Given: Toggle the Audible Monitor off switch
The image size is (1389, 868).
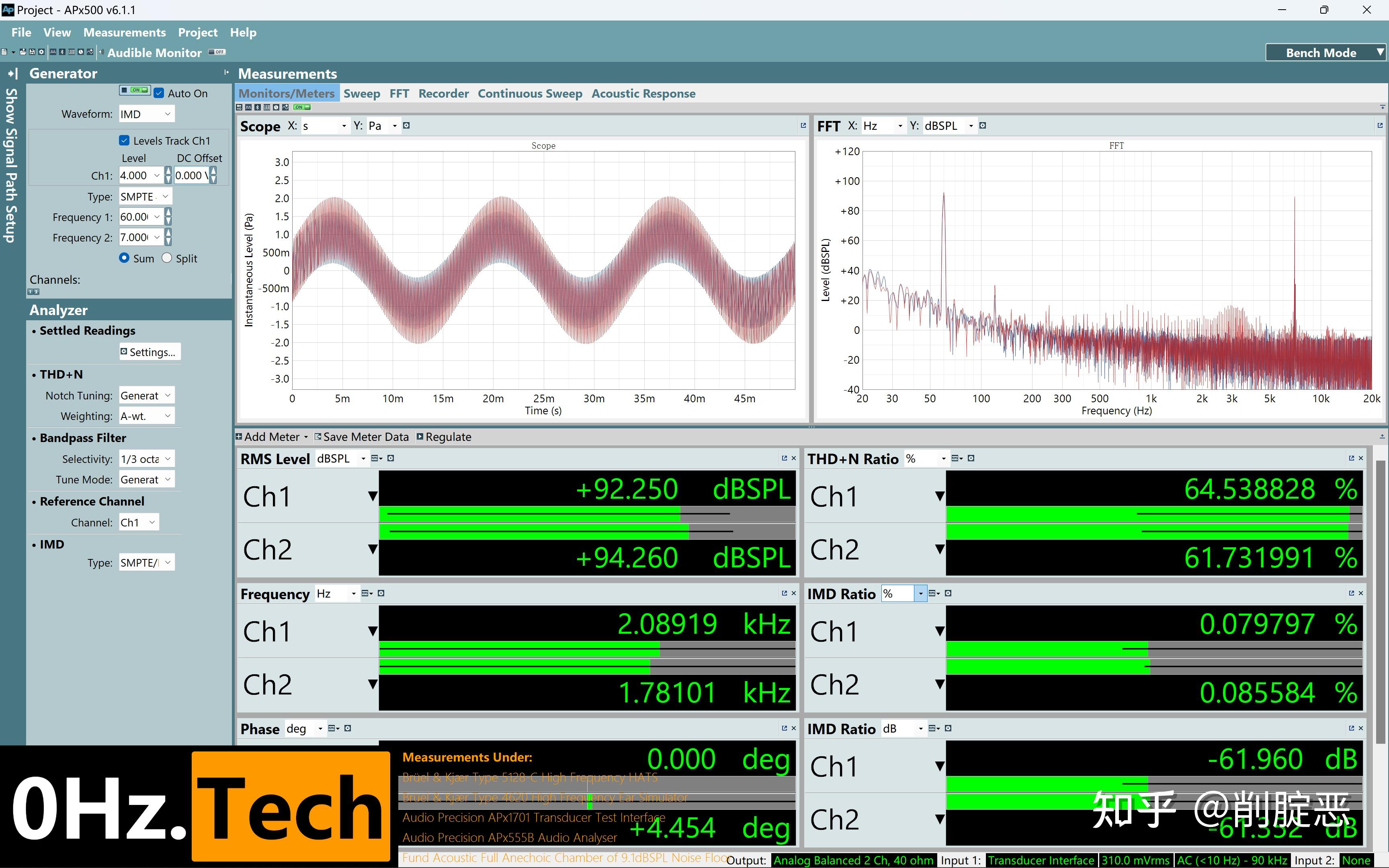Looking at the screenshot, I should pos(217,52).
